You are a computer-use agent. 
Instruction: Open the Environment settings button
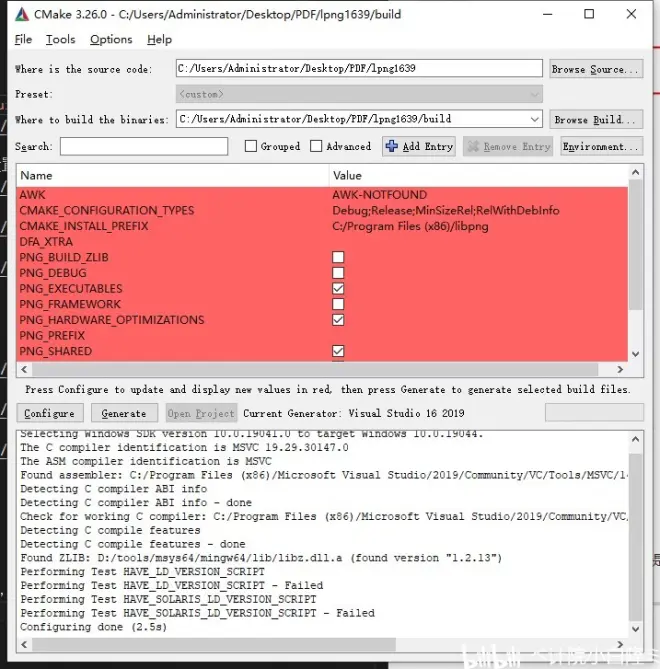coord(602,146)
